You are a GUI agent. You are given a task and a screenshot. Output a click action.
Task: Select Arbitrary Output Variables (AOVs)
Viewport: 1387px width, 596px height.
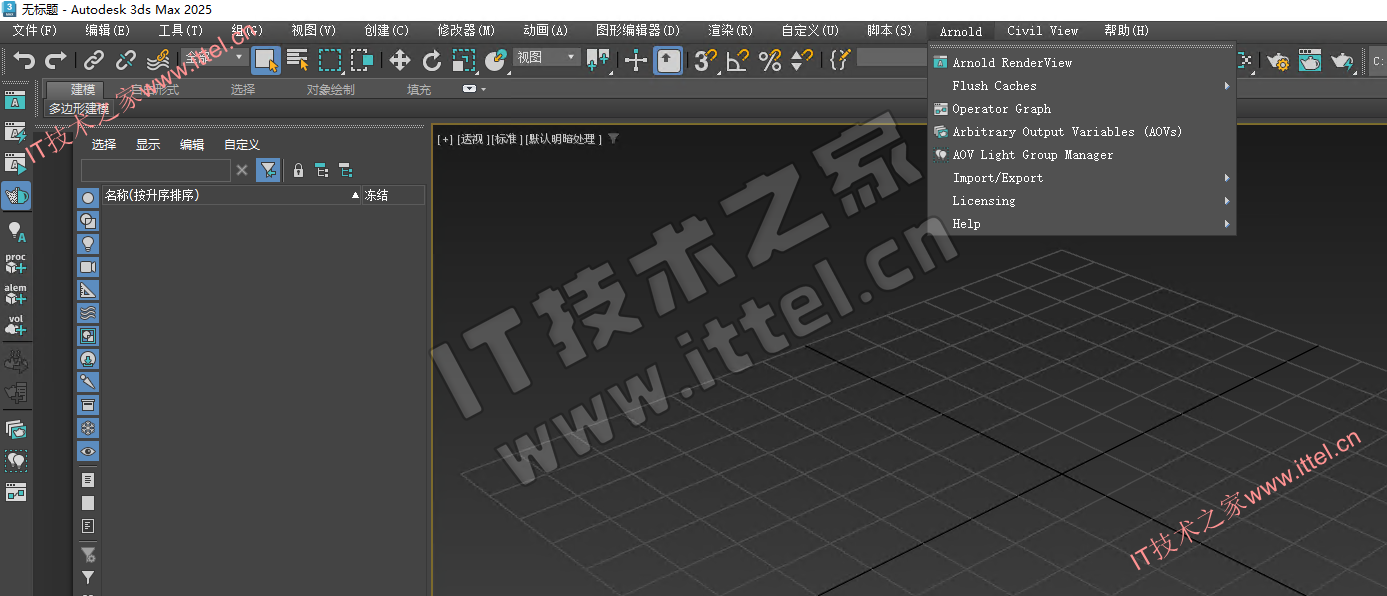tap(1082, 132)
